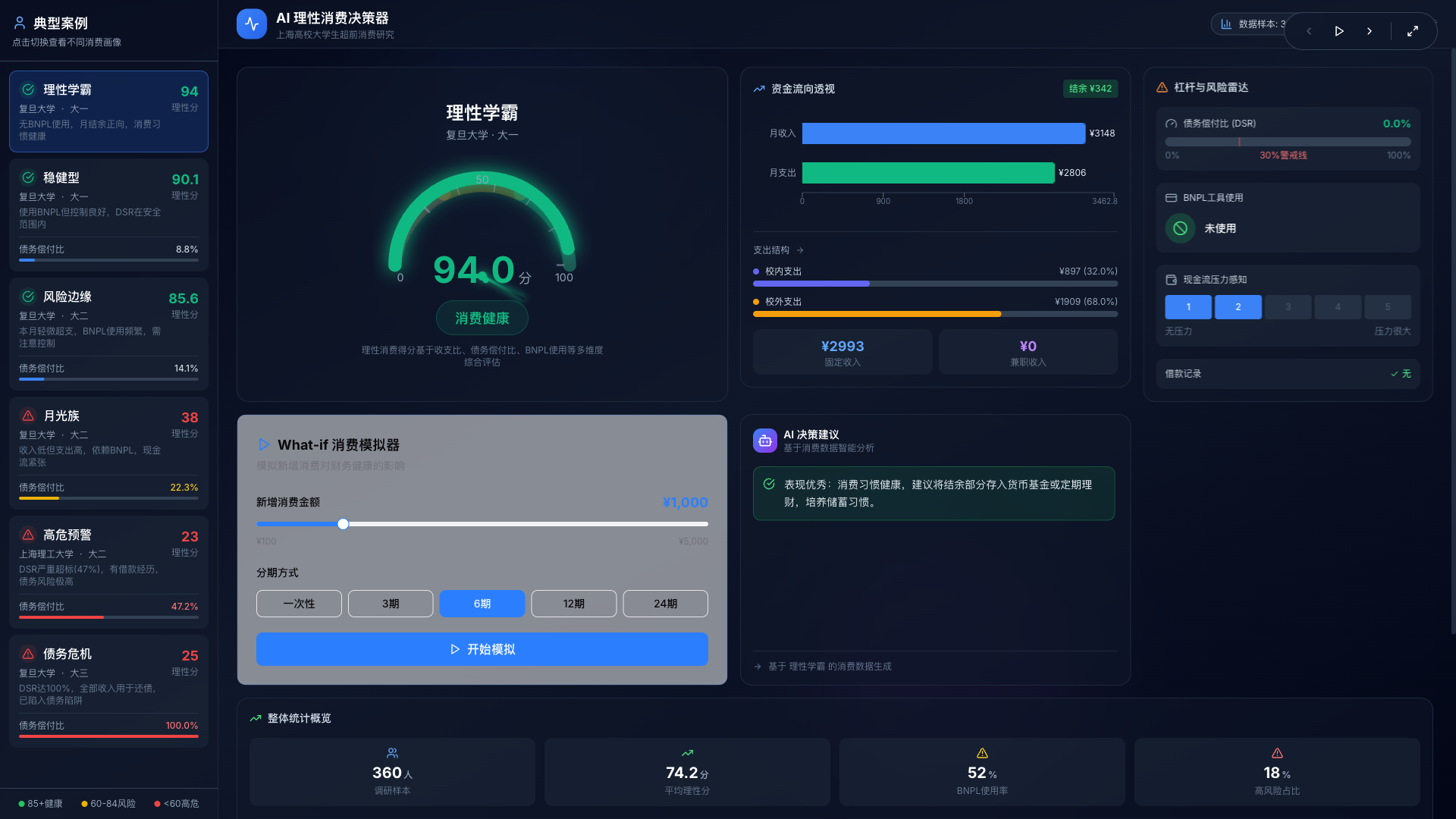Click the left chevron to go back
1456x819 pixels.
pos(1309,31)
